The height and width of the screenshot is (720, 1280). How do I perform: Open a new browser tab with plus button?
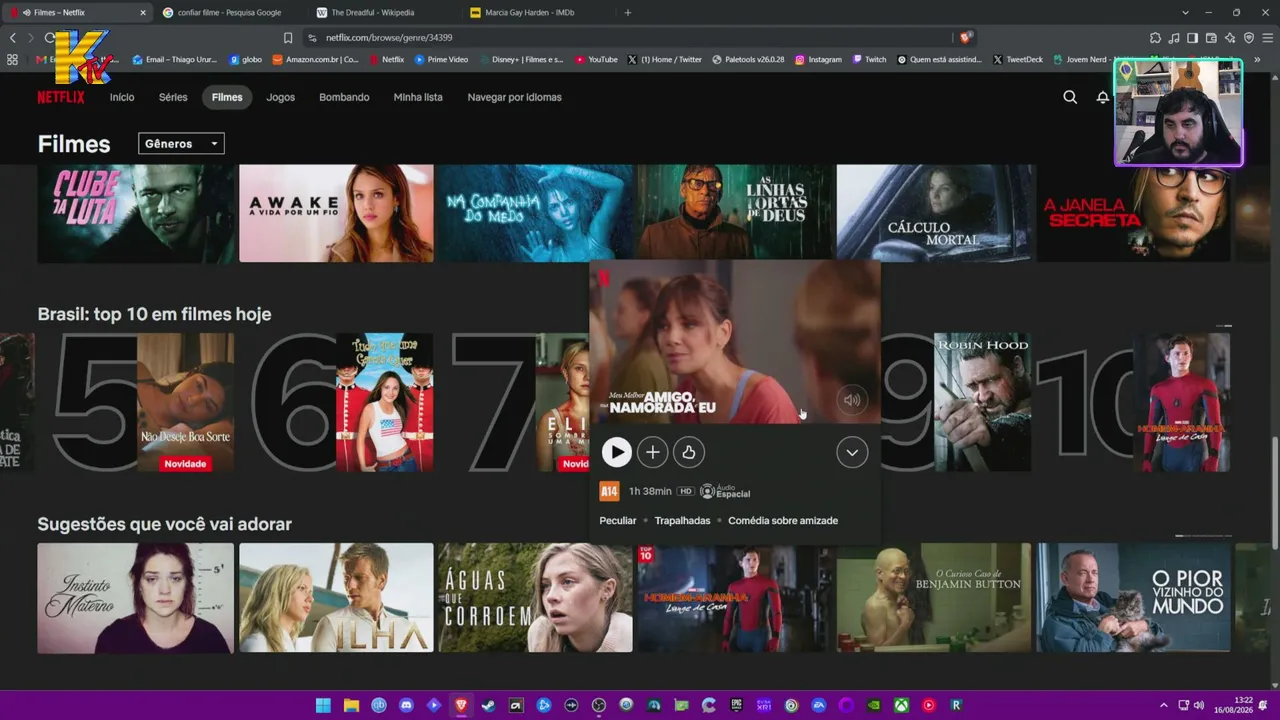click(x=628, y=12)
